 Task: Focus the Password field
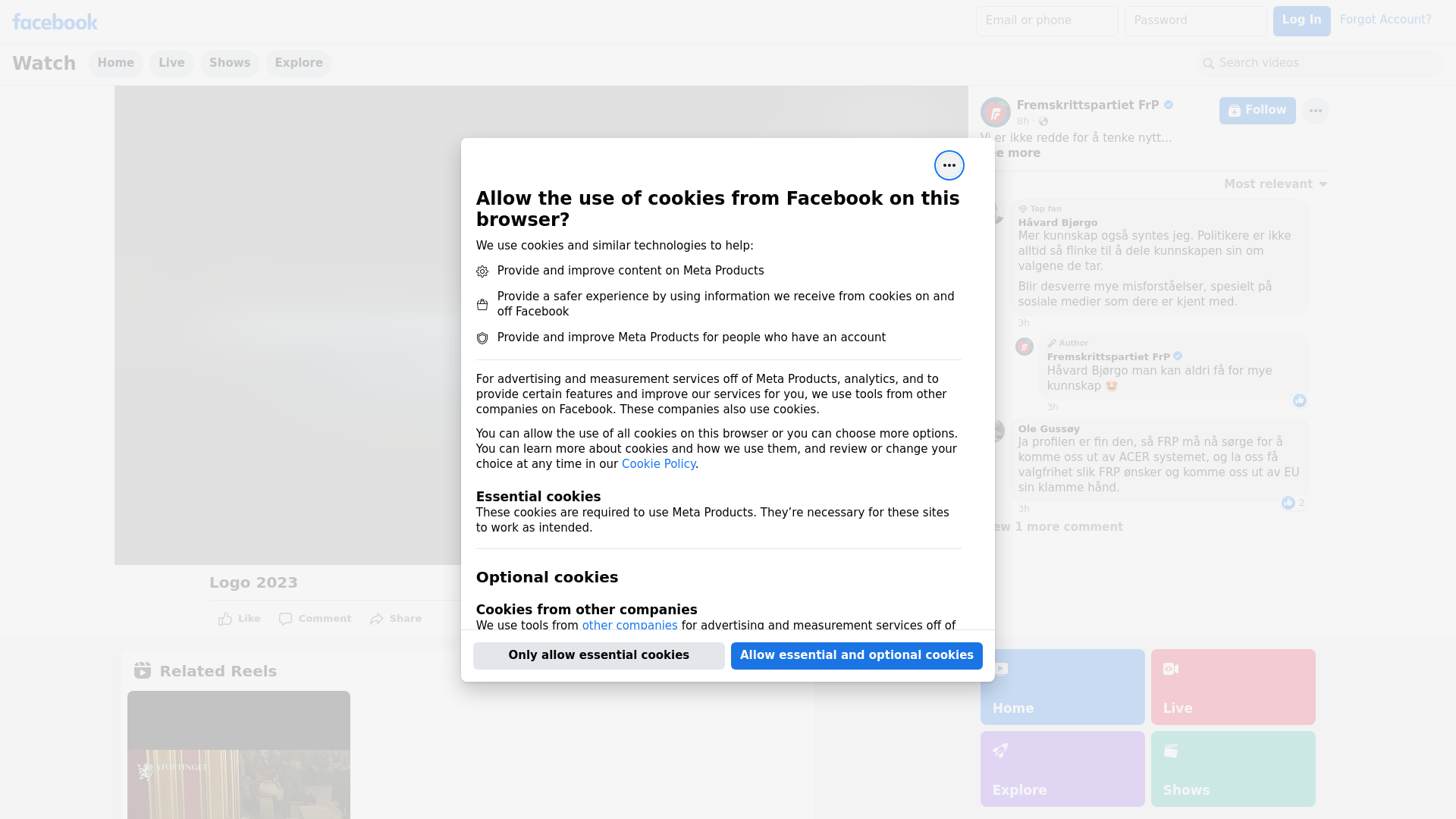[x=1195, y=21]
